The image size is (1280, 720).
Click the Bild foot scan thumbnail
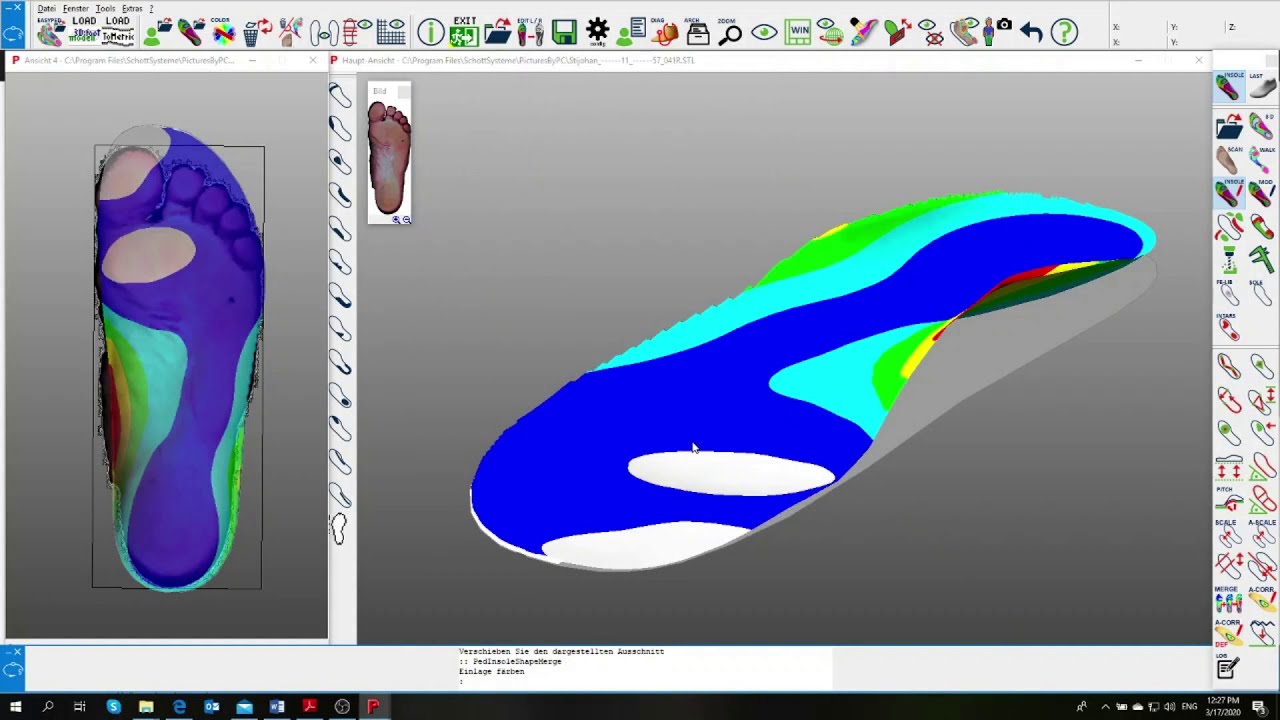tap(389, 157)
